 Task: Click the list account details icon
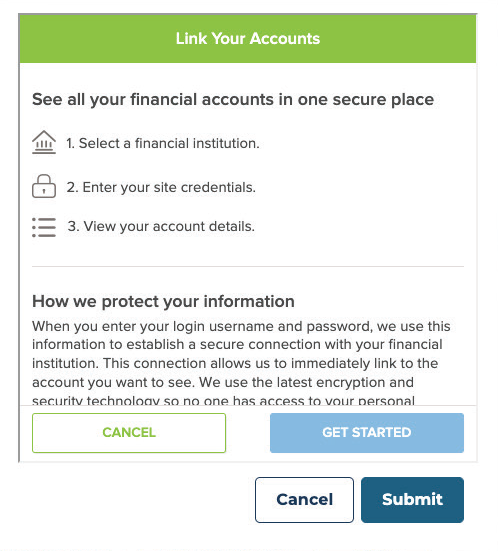[44, 227]
